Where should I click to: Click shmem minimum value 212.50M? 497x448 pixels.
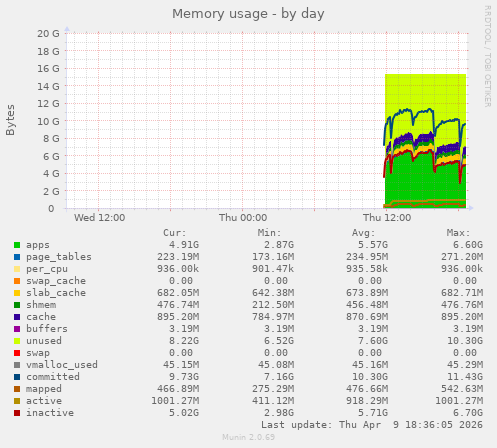[x=273, y=305]
